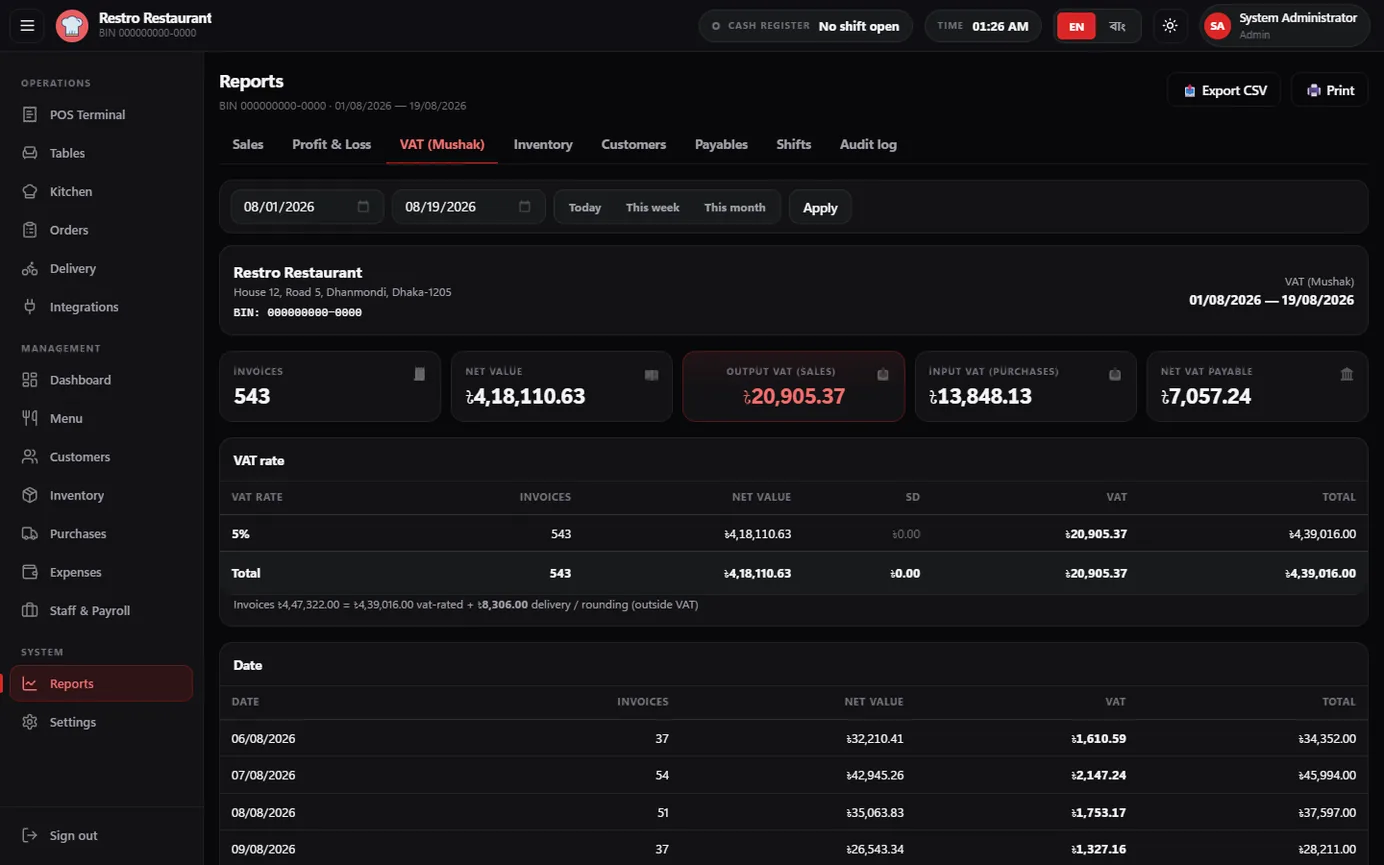Click the 5% VAT rate row
The width and height of the screenshot is (1384, 865).
794,534
